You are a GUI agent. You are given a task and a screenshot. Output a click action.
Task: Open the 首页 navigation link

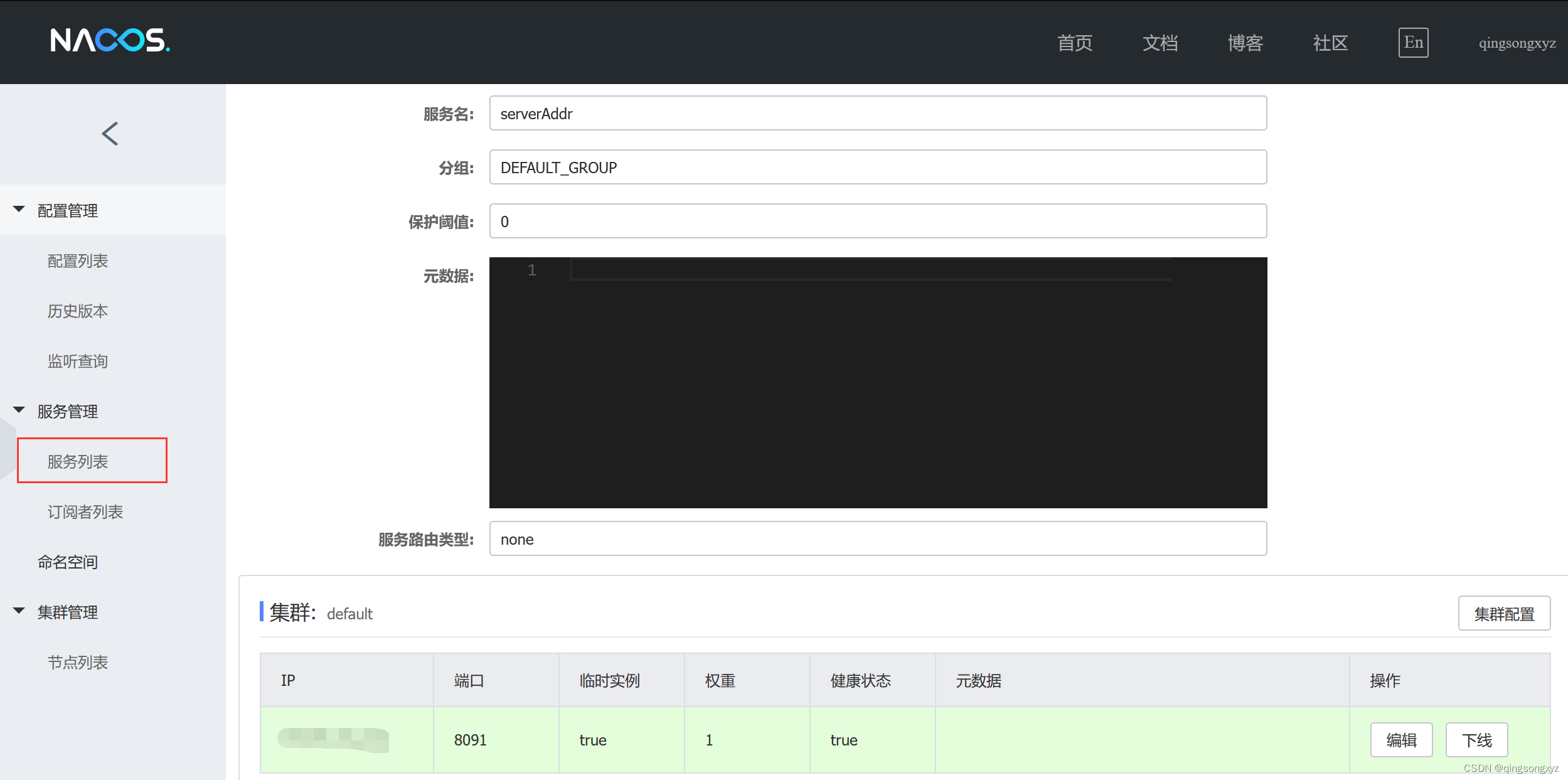point(1075,43)
